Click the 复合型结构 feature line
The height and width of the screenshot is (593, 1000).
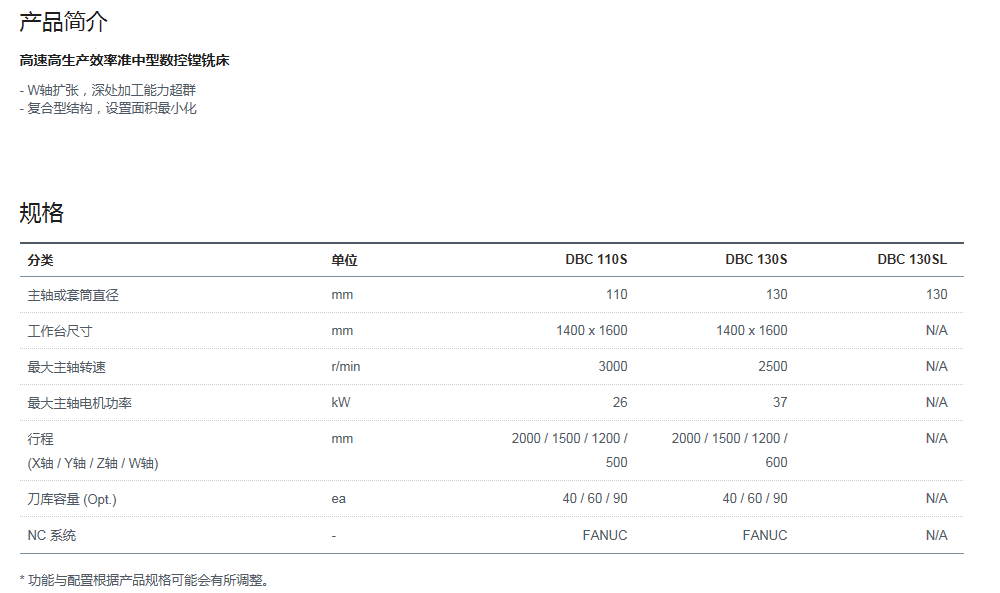pos(108,108)
